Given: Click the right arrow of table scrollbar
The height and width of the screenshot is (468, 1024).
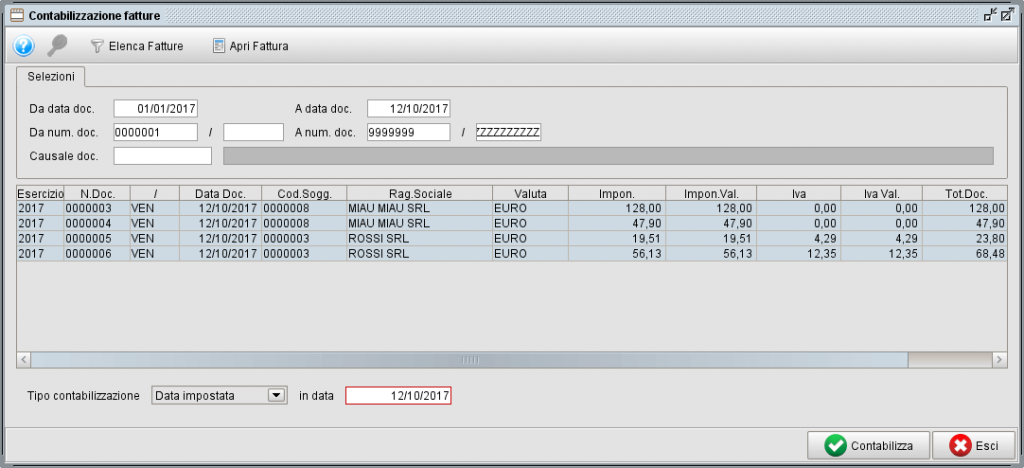Looking at the screenshot, I should point(998,359).
